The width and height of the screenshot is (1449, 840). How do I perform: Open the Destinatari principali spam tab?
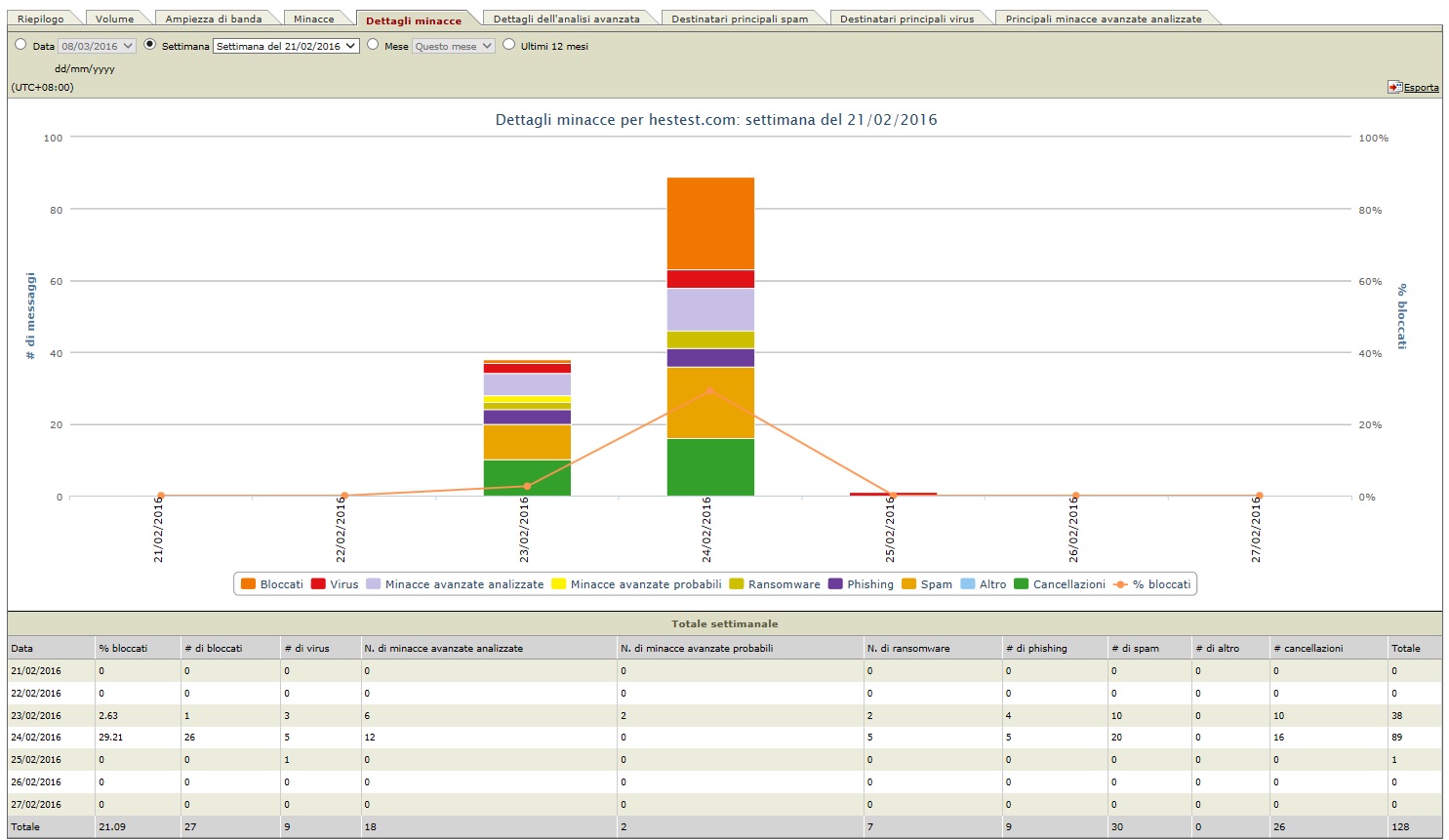(x=740, y=19)
